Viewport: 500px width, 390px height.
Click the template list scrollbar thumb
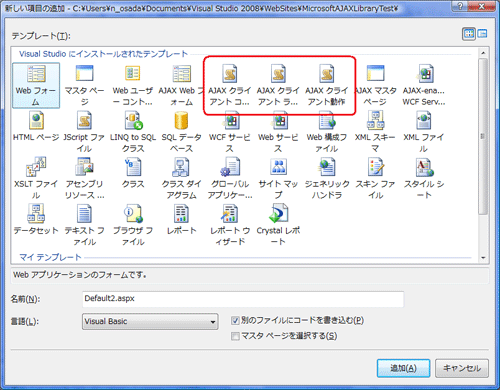point(483,136)
